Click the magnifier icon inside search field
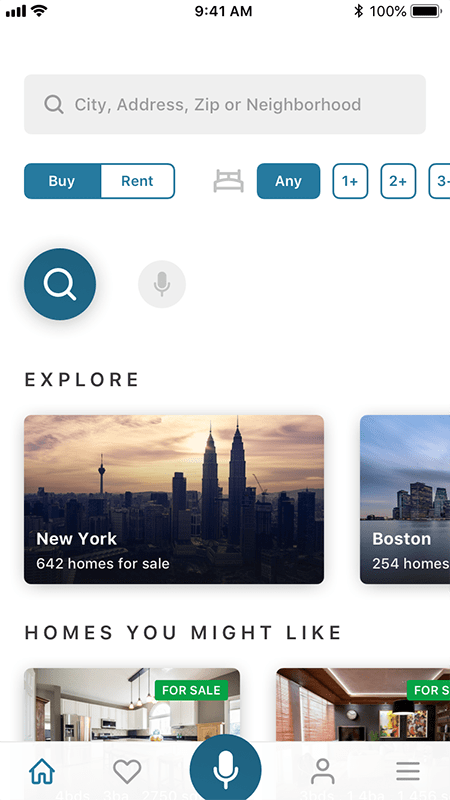Image resolution: width=450 pixels, height=800 pixels. (x=54, y=105)
